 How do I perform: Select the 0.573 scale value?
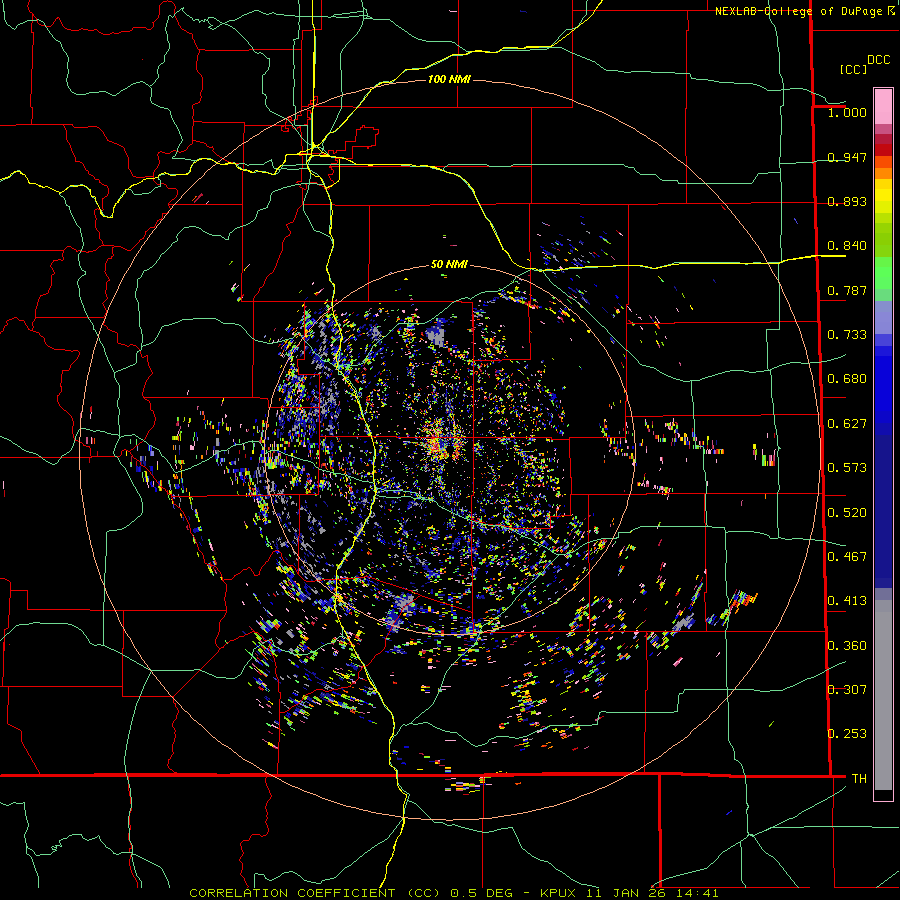[x=847, y=468]
